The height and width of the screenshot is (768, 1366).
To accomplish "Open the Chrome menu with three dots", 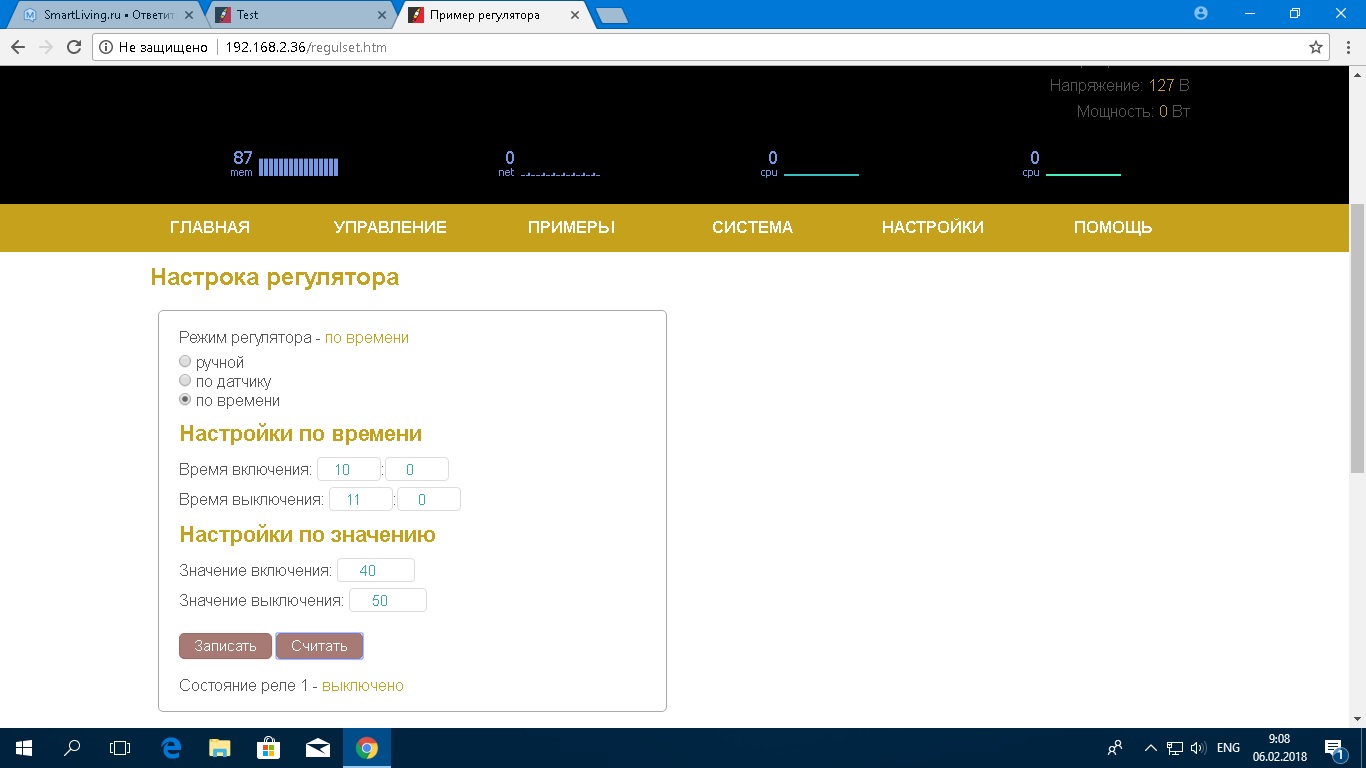I will (x=1346, y=47).
